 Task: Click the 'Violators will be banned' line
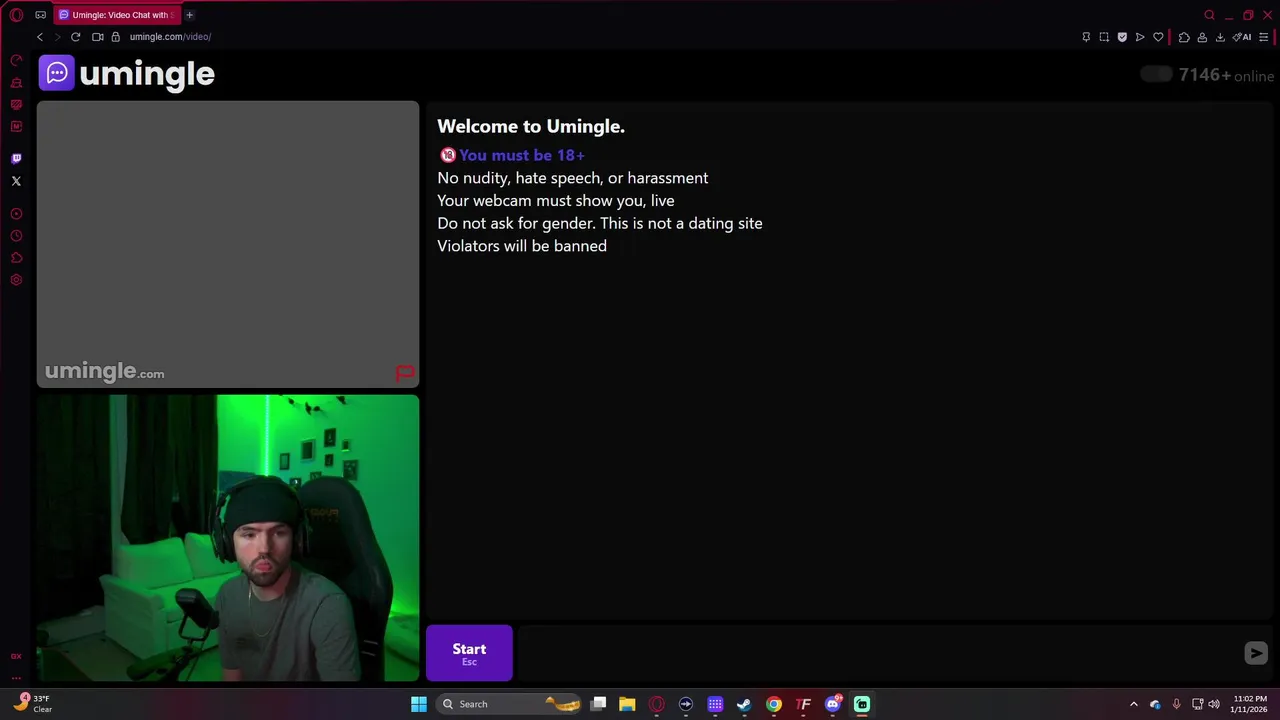[x=522, y=246]
